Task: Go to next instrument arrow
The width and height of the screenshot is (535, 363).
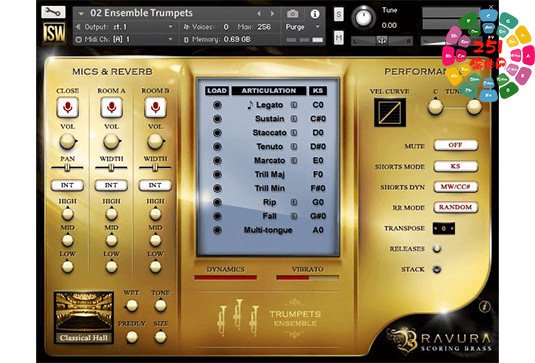Action: point(272,14)
